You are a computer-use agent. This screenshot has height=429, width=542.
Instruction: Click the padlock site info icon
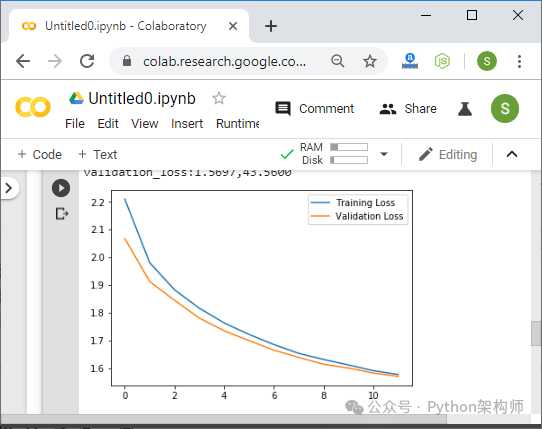(x=127, y=61)
